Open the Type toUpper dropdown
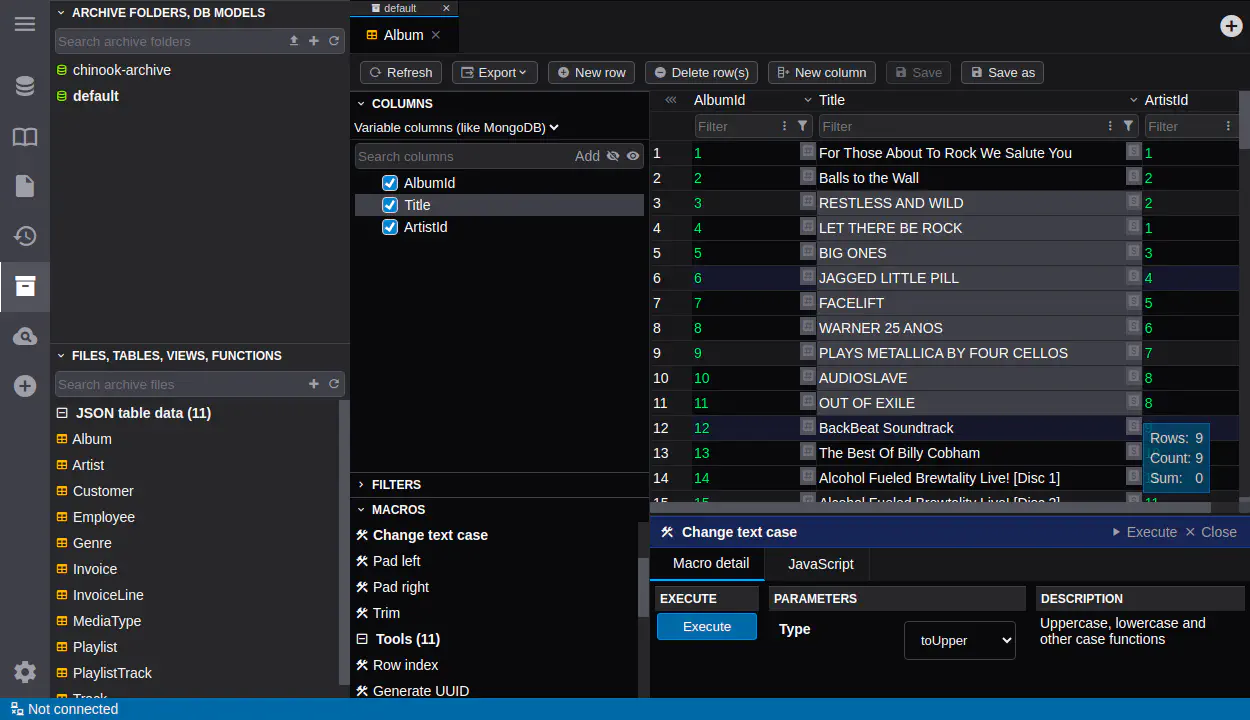The image size is (1250, 720). pyautogui.click(x=959, y=640)
